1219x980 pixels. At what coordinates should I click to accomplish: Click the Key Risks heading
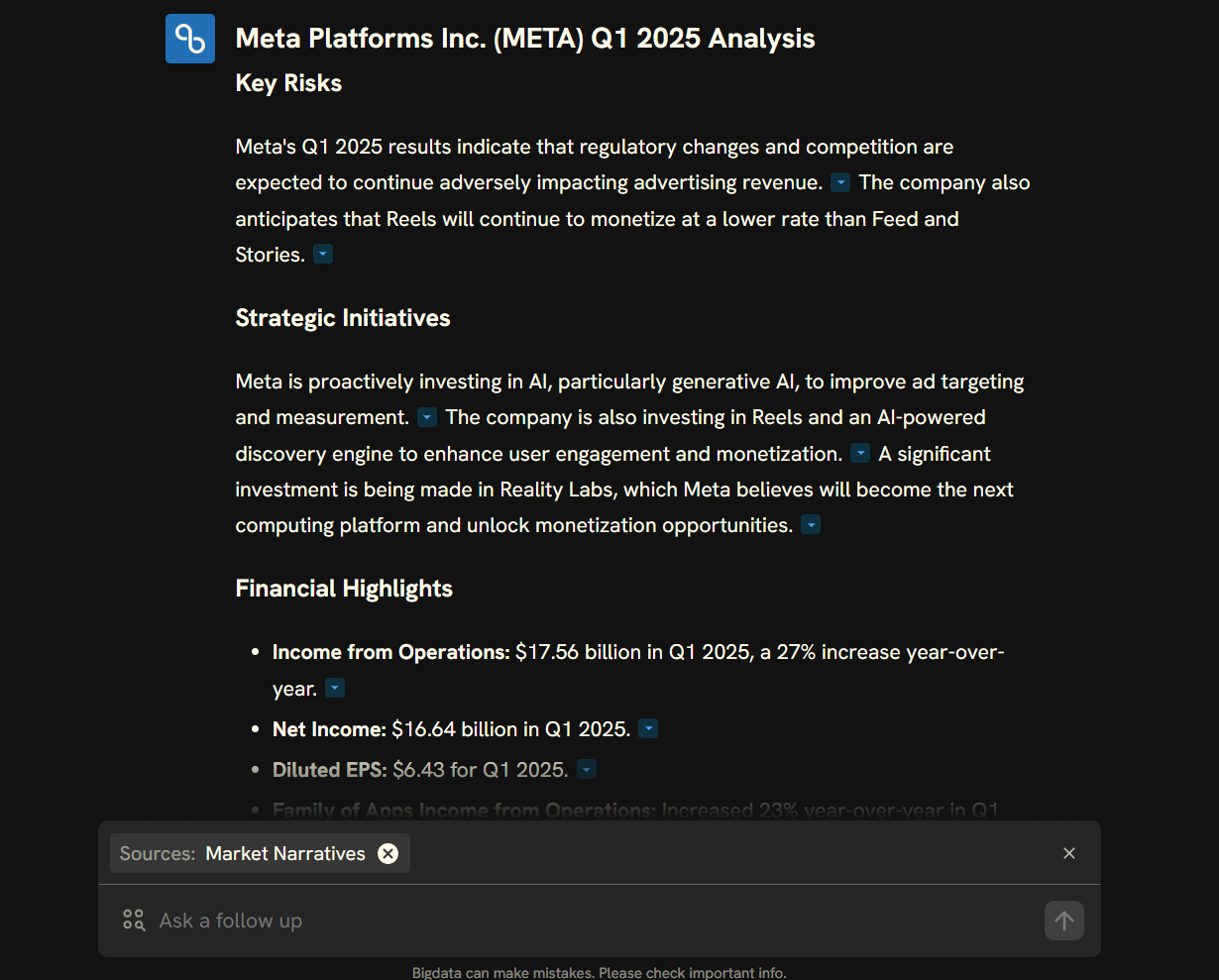288,83
